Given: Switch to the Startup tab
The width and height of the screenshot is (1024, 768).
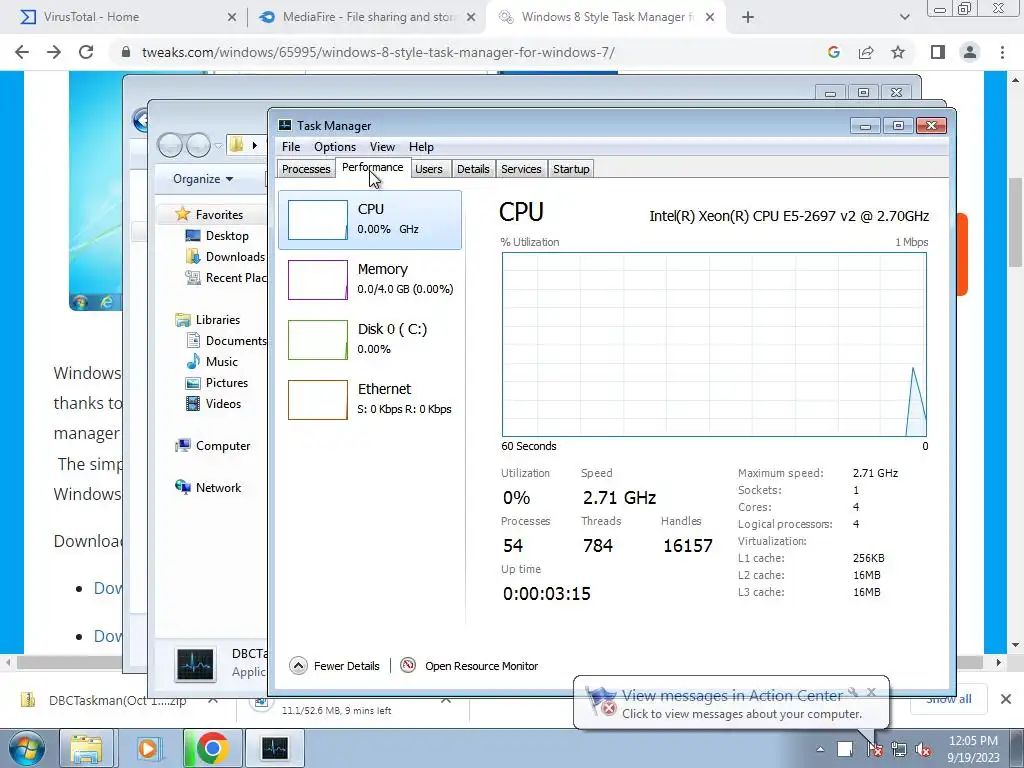Looking at the screenshot, I should coord(571,169).
